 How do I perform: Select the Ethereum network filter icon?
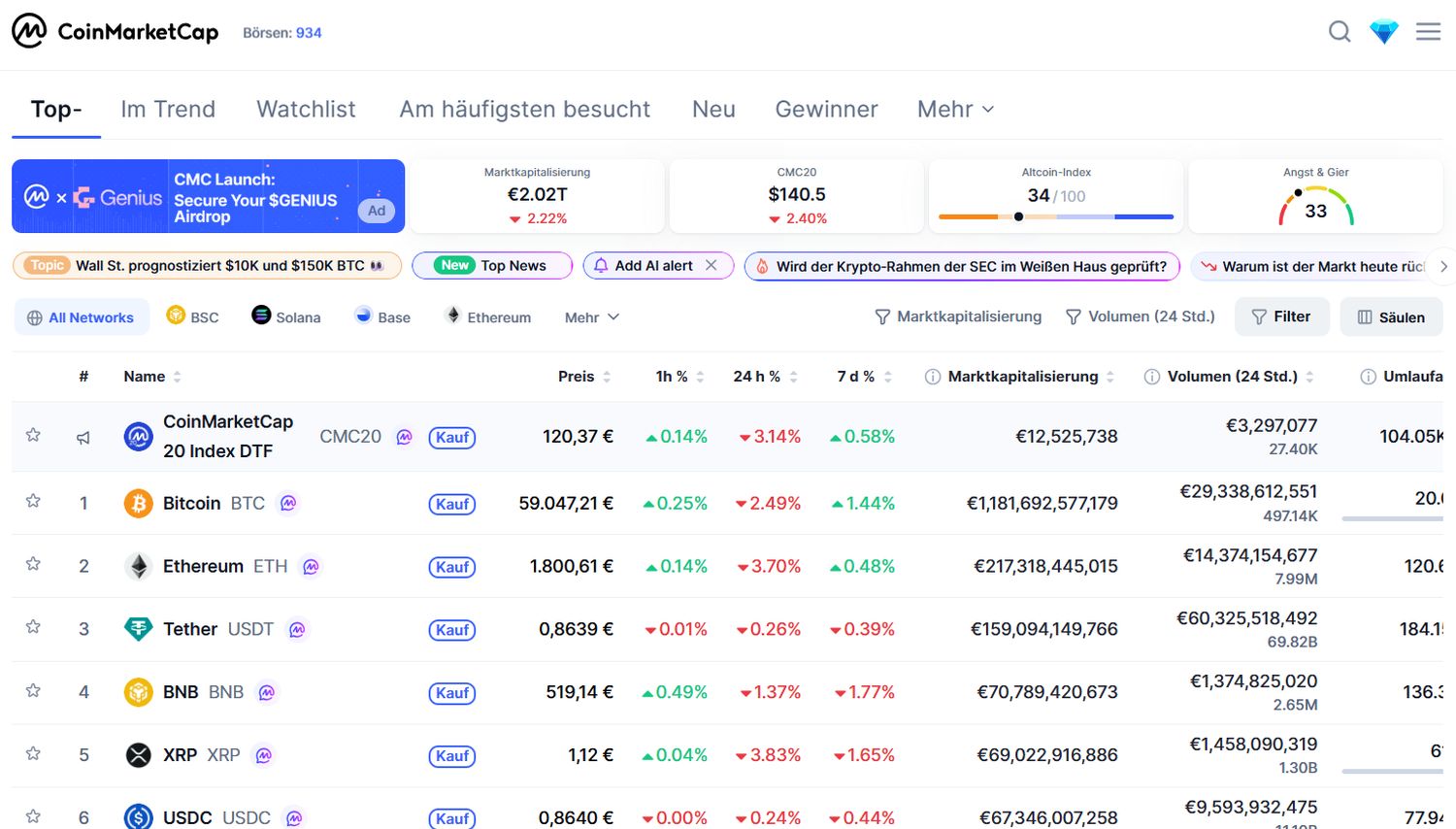point(452,315)
